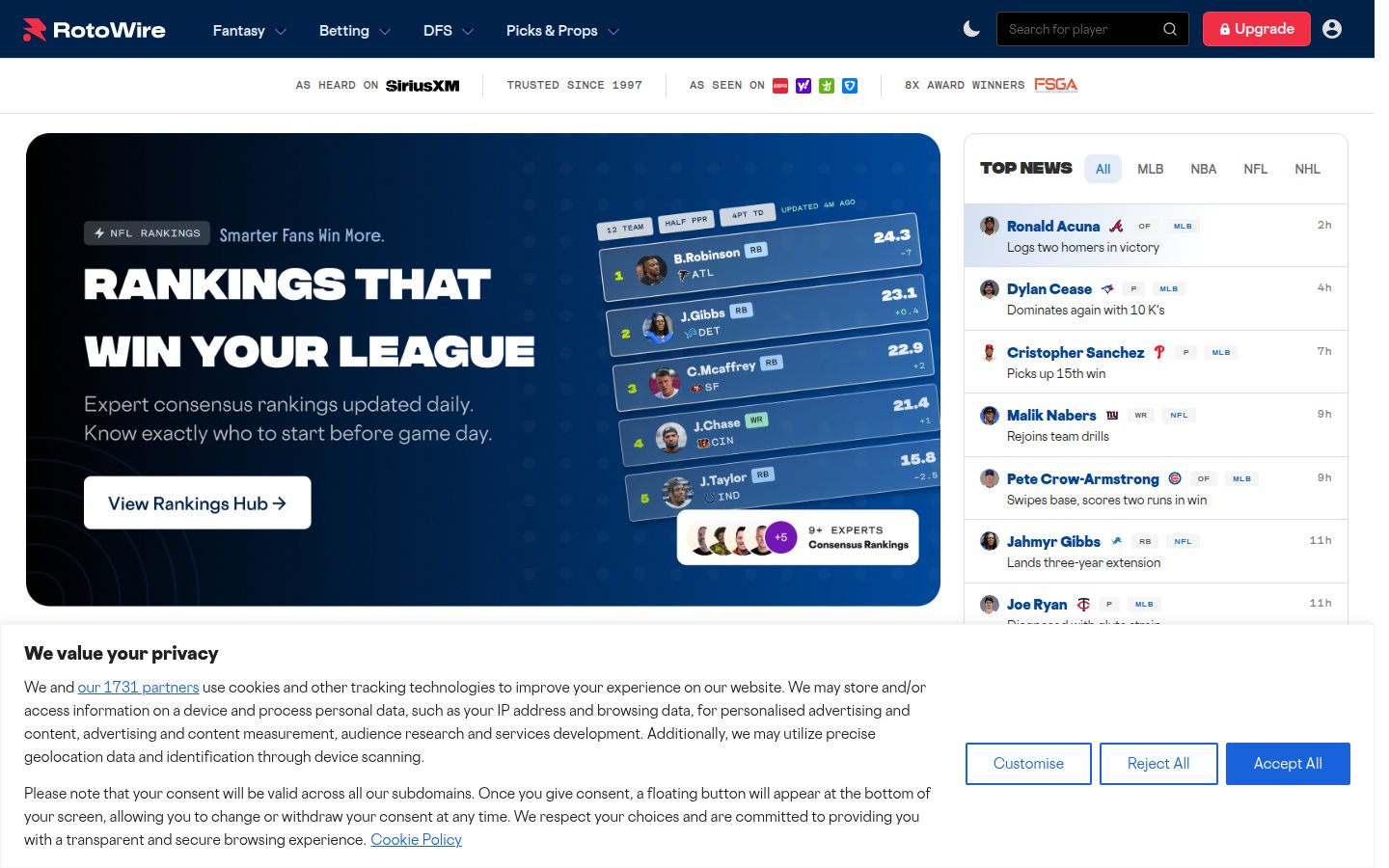The height and width of the screenshot is (868, 1389).
Task: Click the Yahoo icon in As Seen On
Action: (803, 86)
